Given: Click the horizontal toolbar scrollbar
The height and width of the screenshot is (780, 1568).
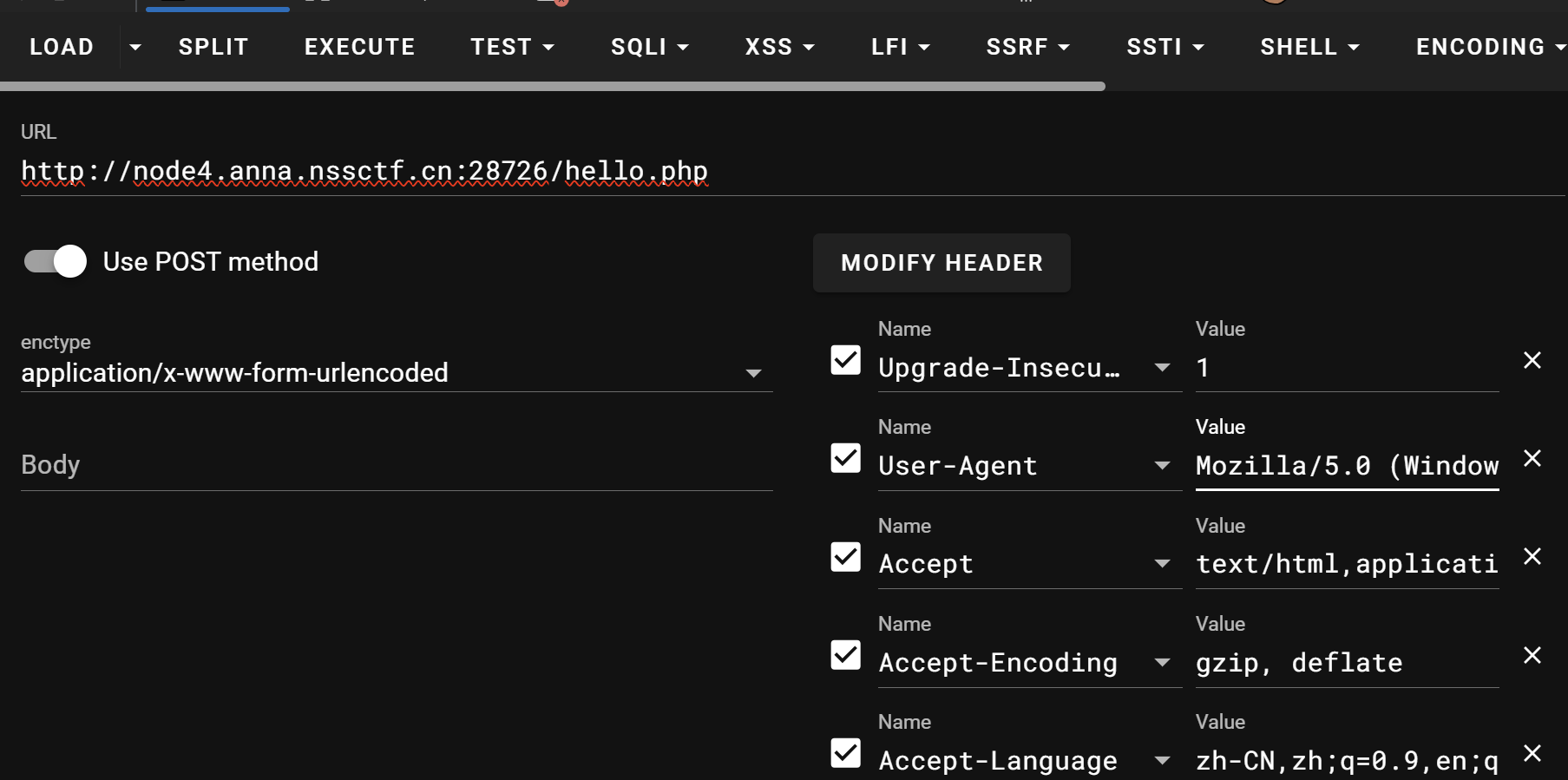Looking at the screenshot, I should 552,86.
